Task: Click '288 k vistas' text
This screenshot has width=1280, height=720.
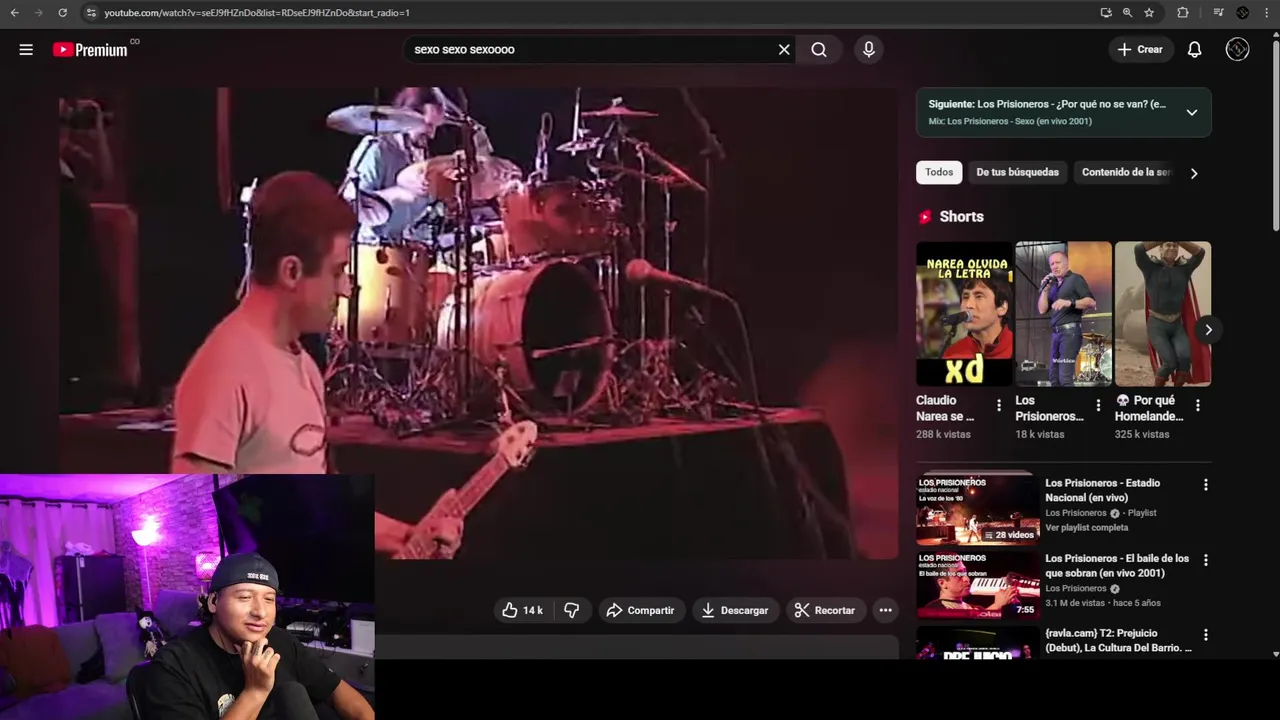Action: 943,434
